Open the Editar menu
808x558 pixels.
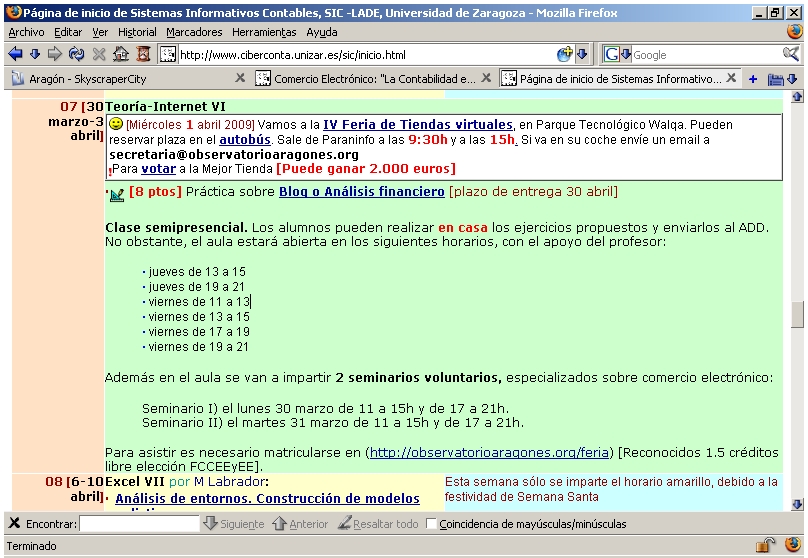[68, 32]
